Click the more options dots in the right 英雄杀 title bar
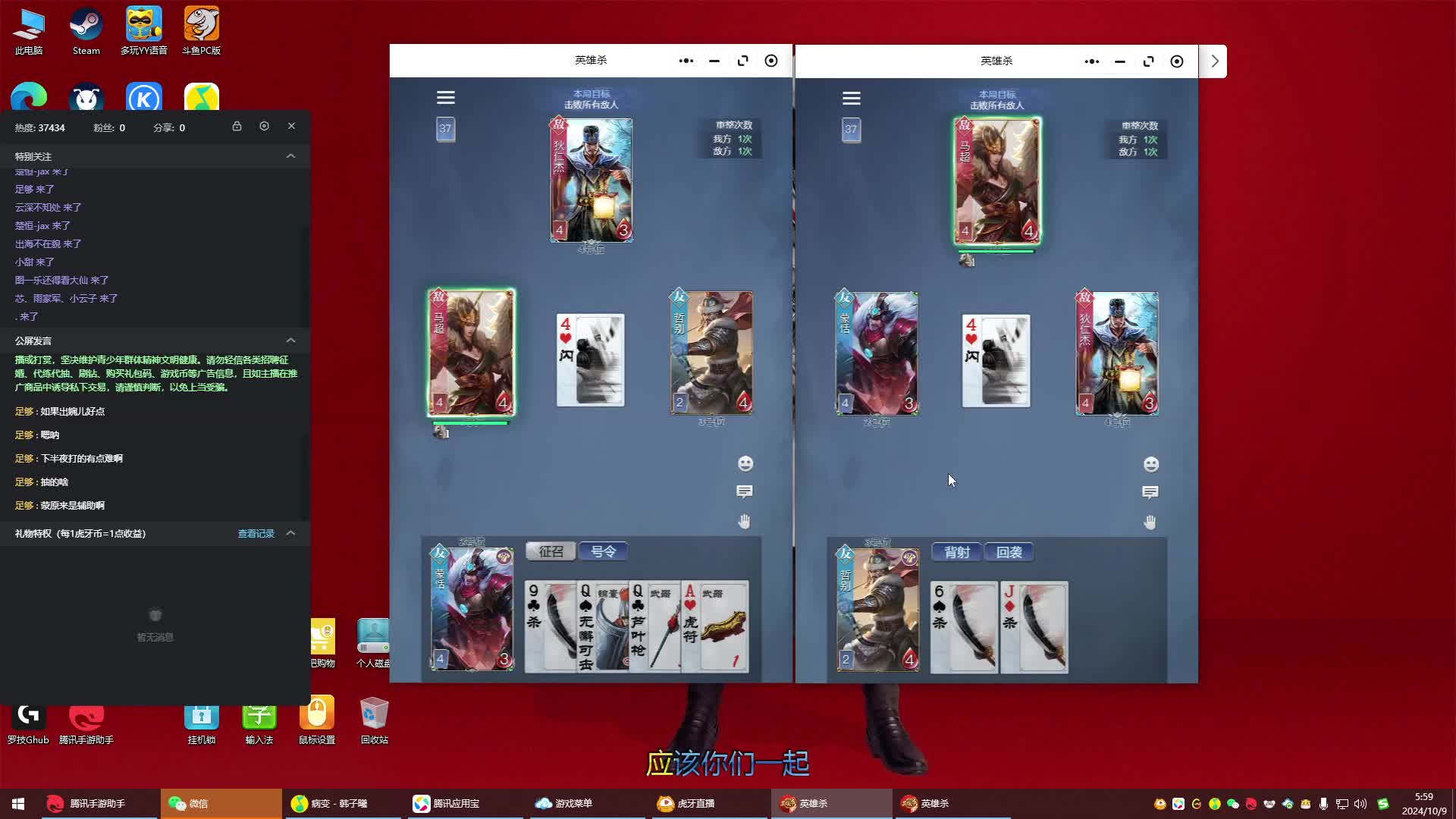The height and width of the screenshot is (819, 1456). point(1091,61)
